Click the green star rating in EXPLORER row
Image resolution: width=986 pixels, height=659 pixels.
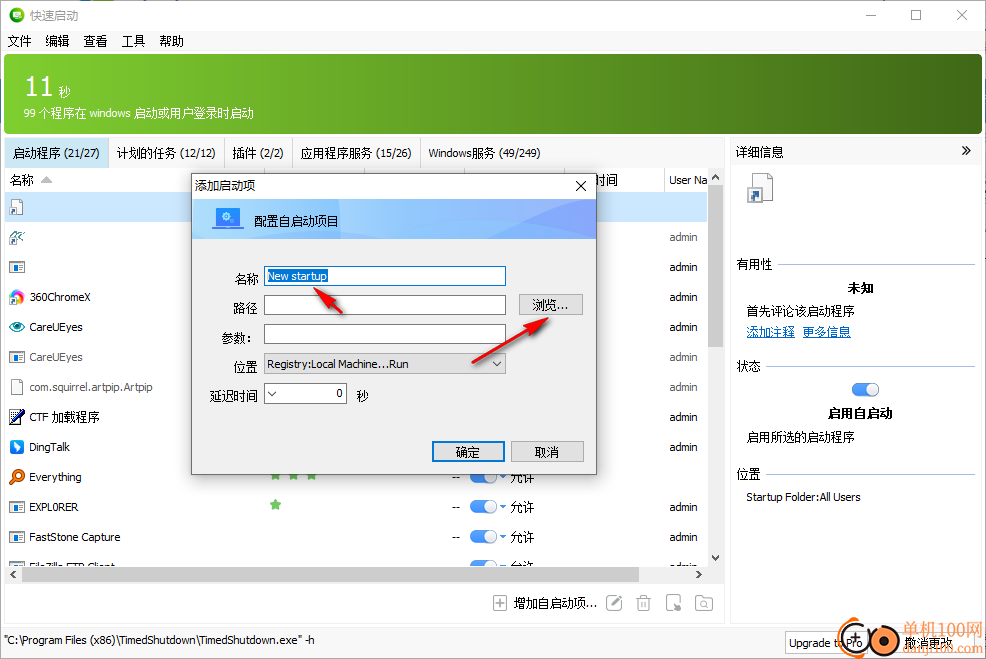(x=275, y=505)
